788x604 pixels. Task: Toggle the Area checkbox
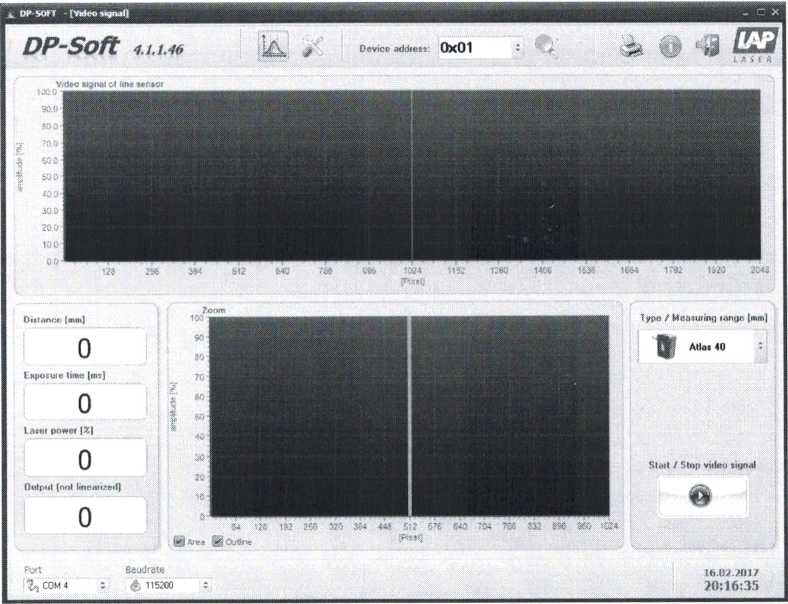coord(179,542)
